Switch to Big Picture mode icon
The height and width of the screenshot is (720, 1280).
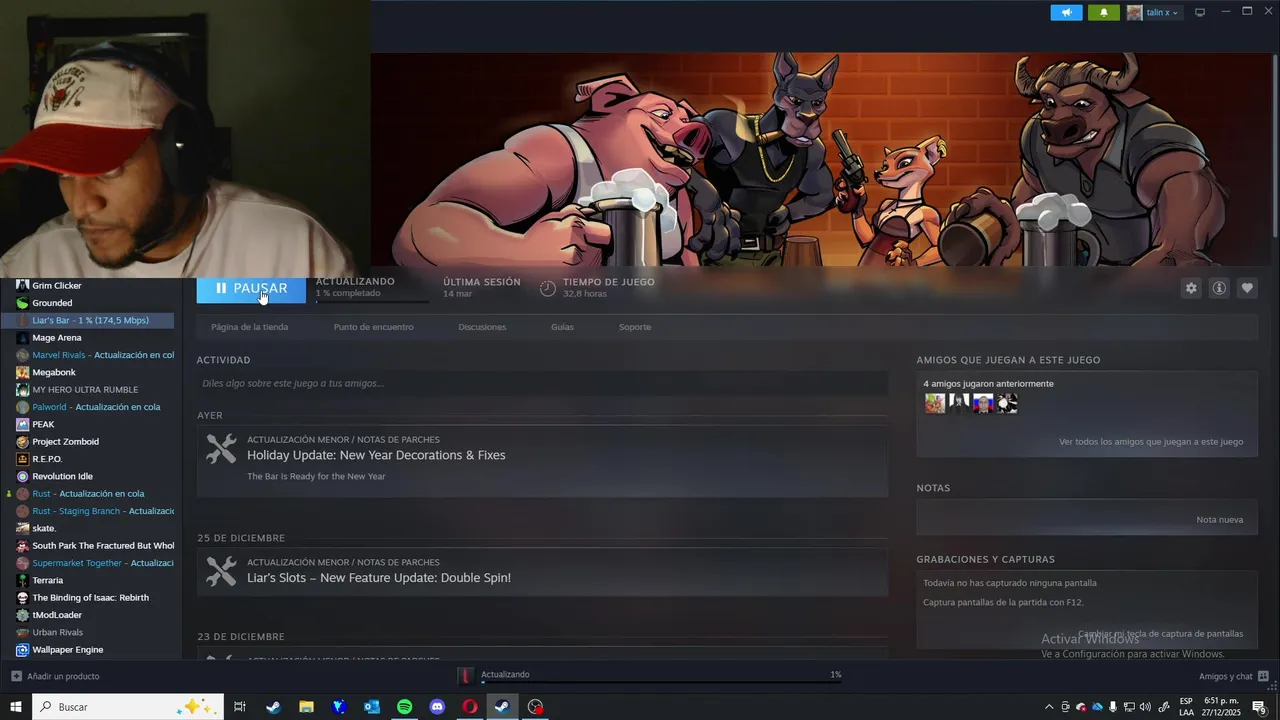tap(1200, 12)
